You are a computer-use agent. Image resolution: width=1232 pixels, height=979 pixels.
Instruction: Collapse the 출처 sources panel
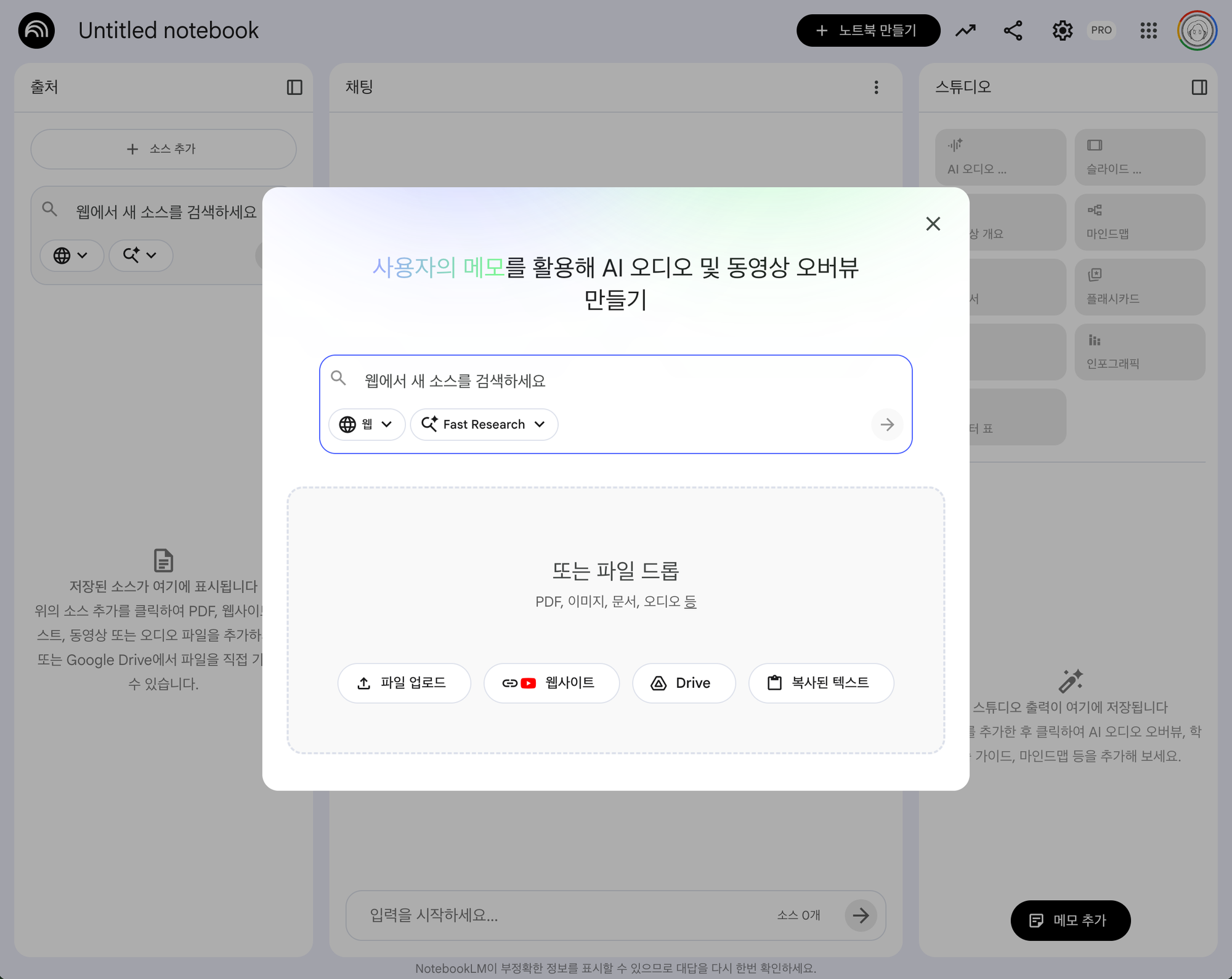click(294, 87)
